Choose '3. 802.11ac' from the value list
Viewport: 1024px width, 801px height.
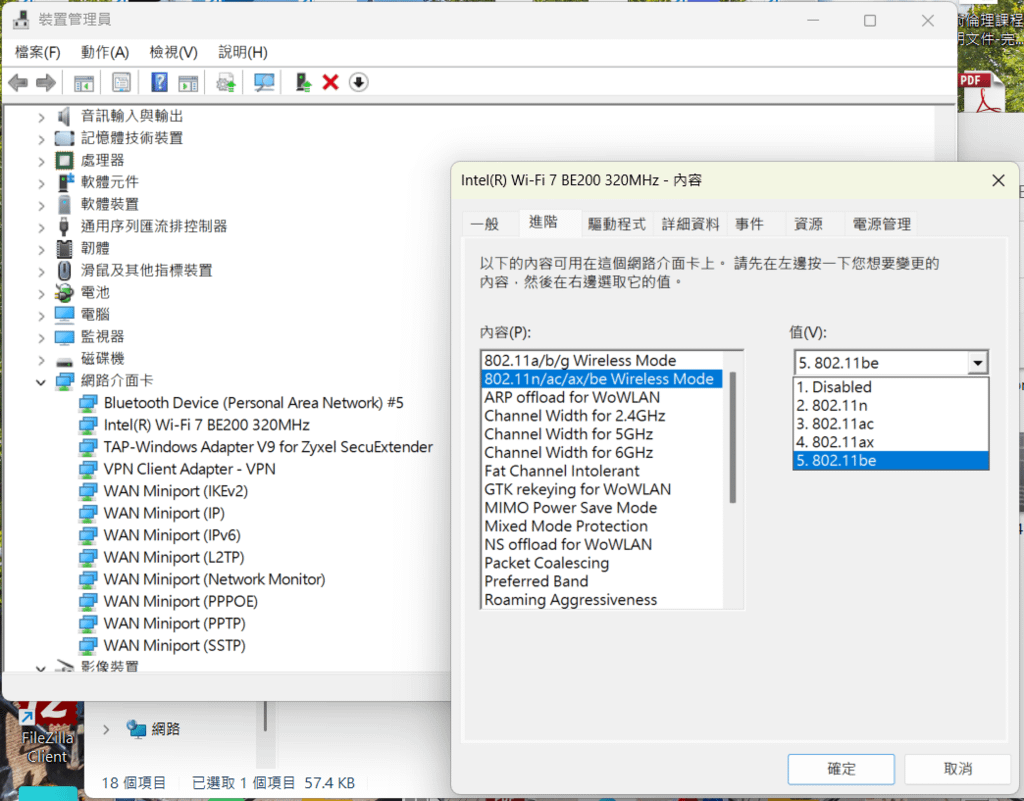[x=891, y=424]
